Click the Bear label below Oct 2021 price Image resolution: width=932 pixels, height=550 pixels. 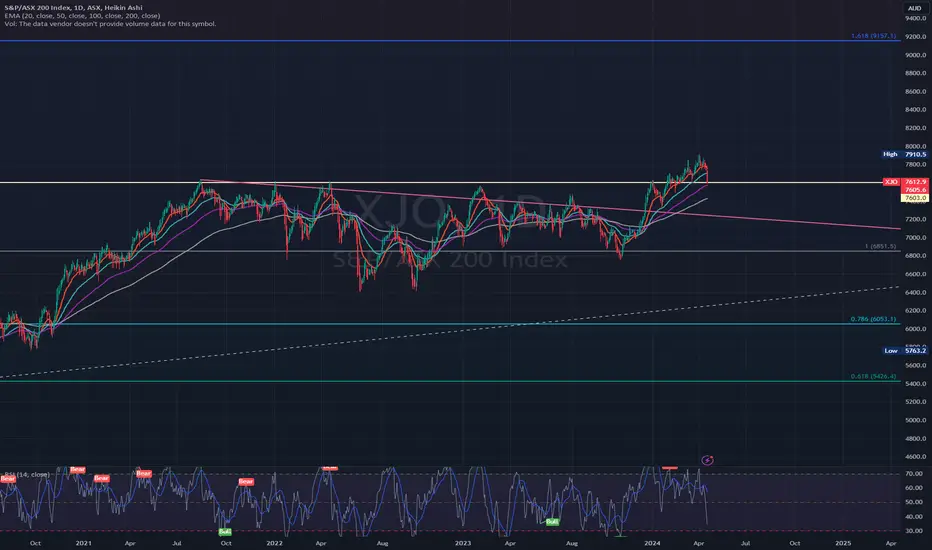click(x=246, y=482)
